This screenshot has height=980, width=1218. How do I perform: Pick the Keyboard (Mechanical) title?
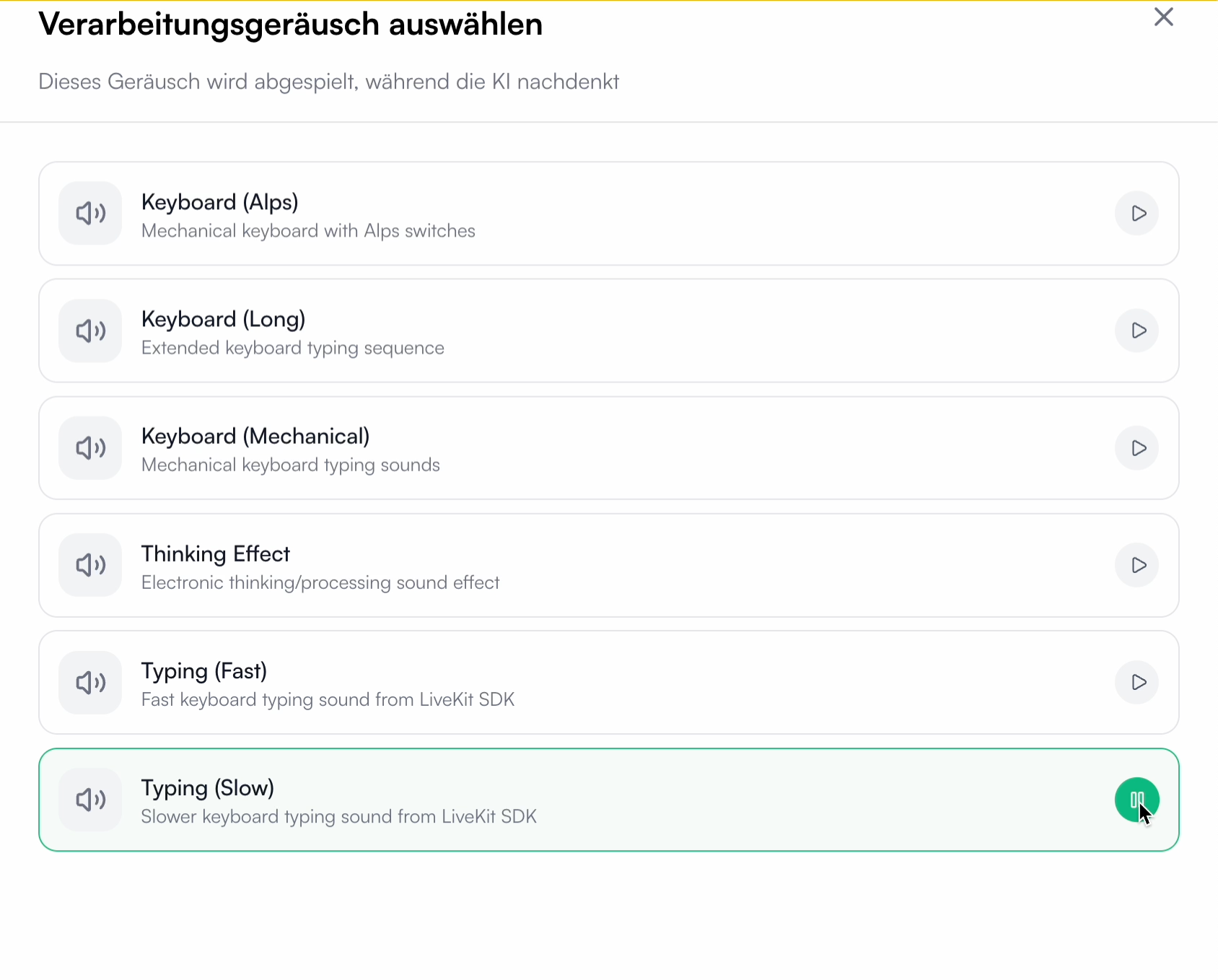pos(255,436)
